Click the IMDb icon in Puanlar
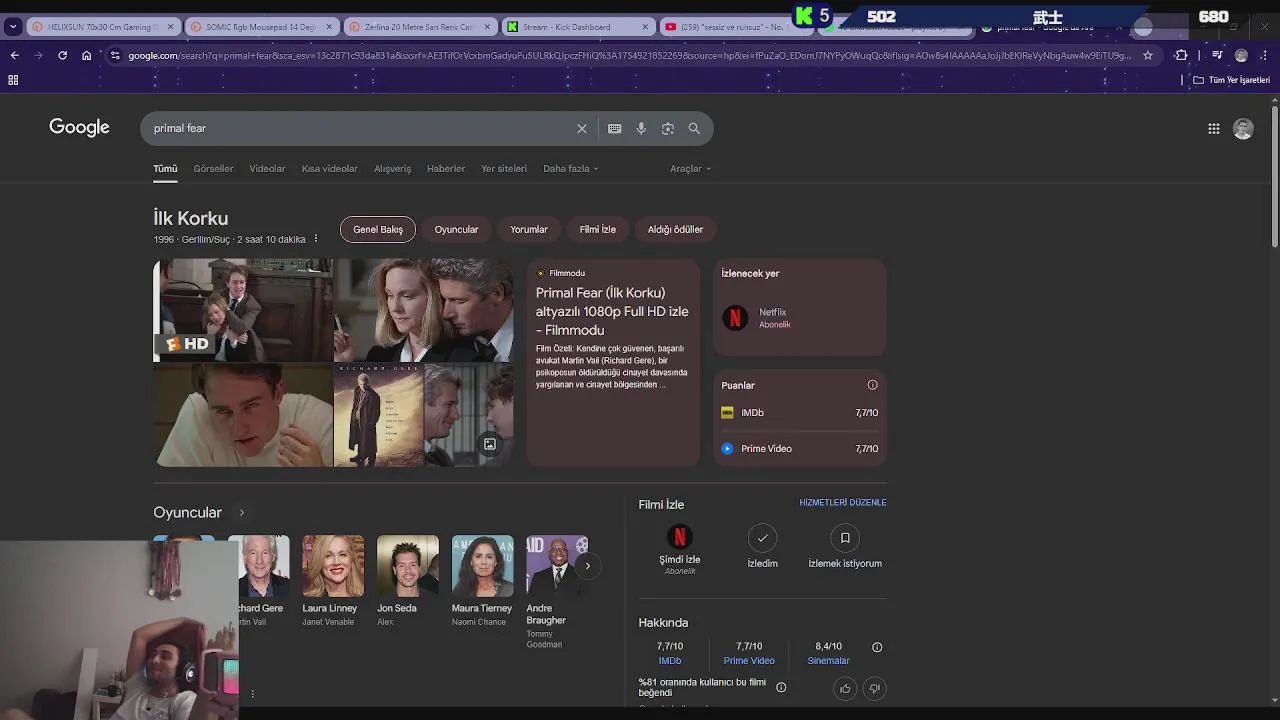The height and width of the screenshot is (720, 1280). (x=727, y=412)
